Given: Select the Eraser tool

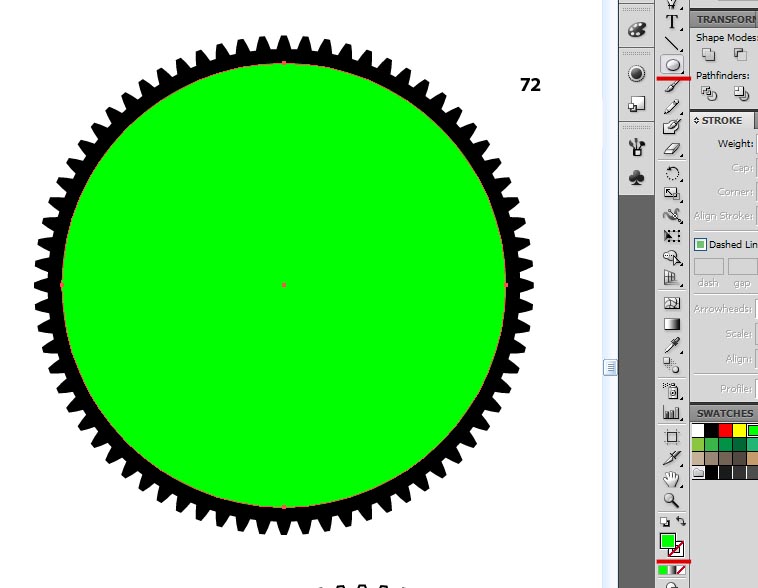Looking at the screenshot, I should pos(671,148).
